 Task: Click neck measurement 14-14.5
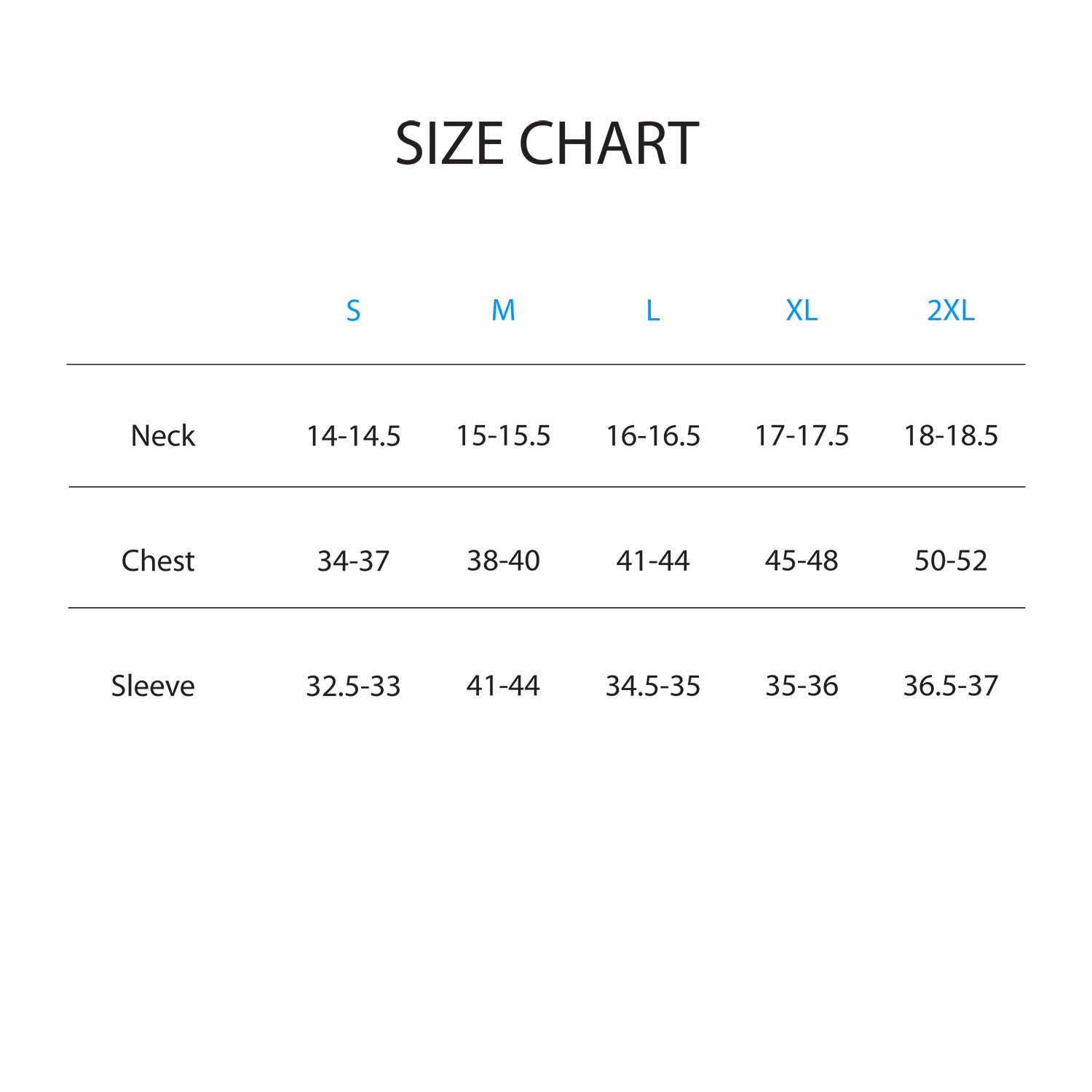pos(353,436)
